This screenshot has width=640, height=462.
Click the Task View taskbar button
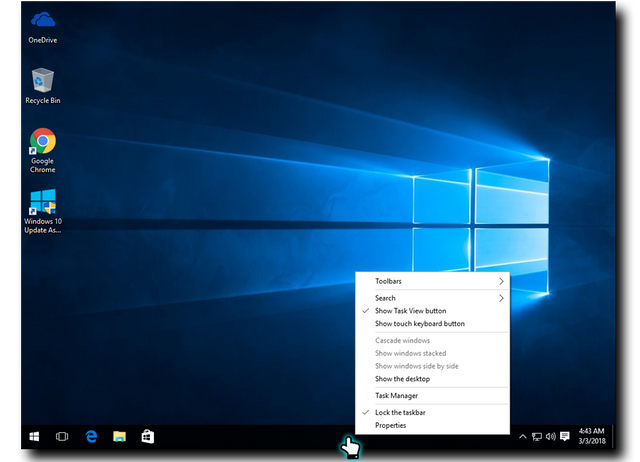tap(61, 437)
